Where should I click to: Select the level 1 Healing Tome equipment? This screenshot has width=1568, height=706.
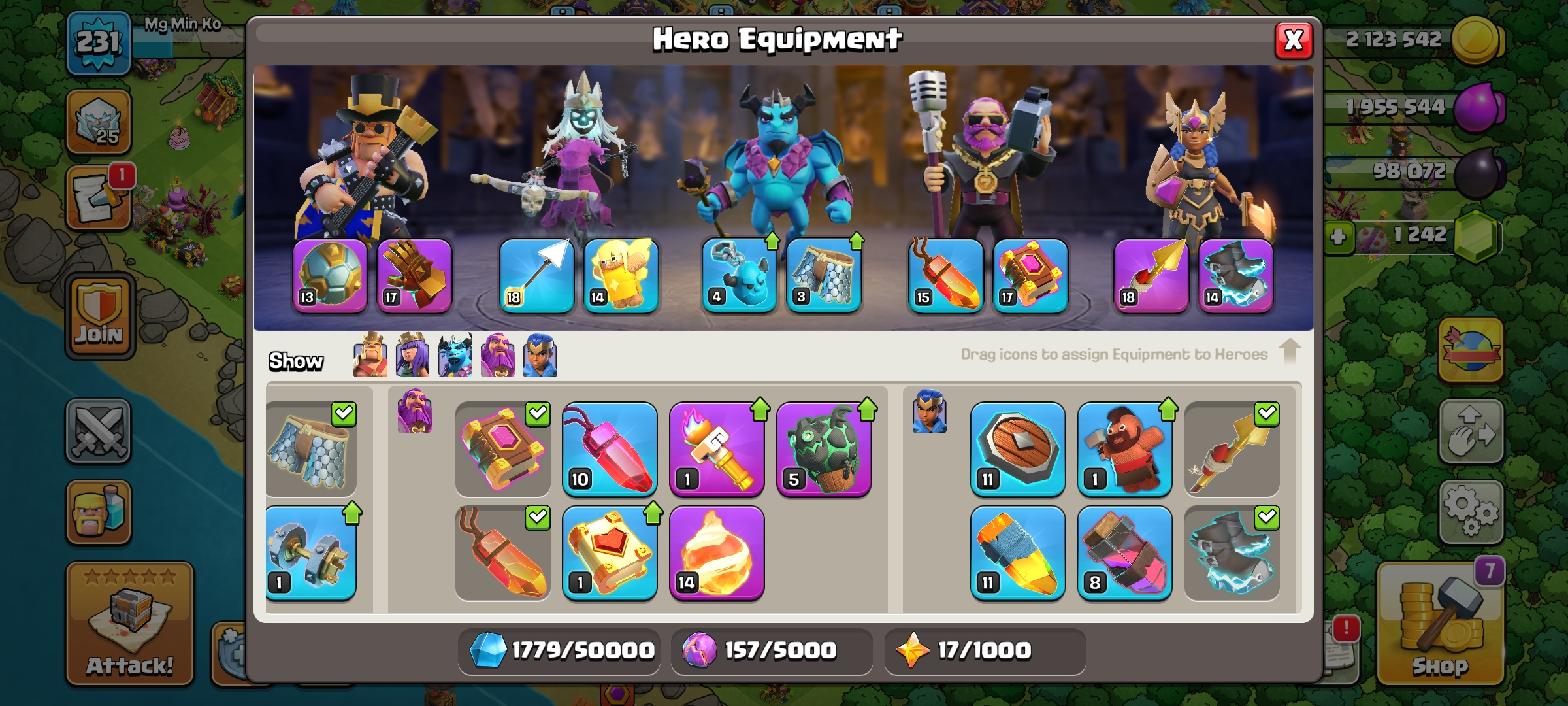tap(610, 553)
